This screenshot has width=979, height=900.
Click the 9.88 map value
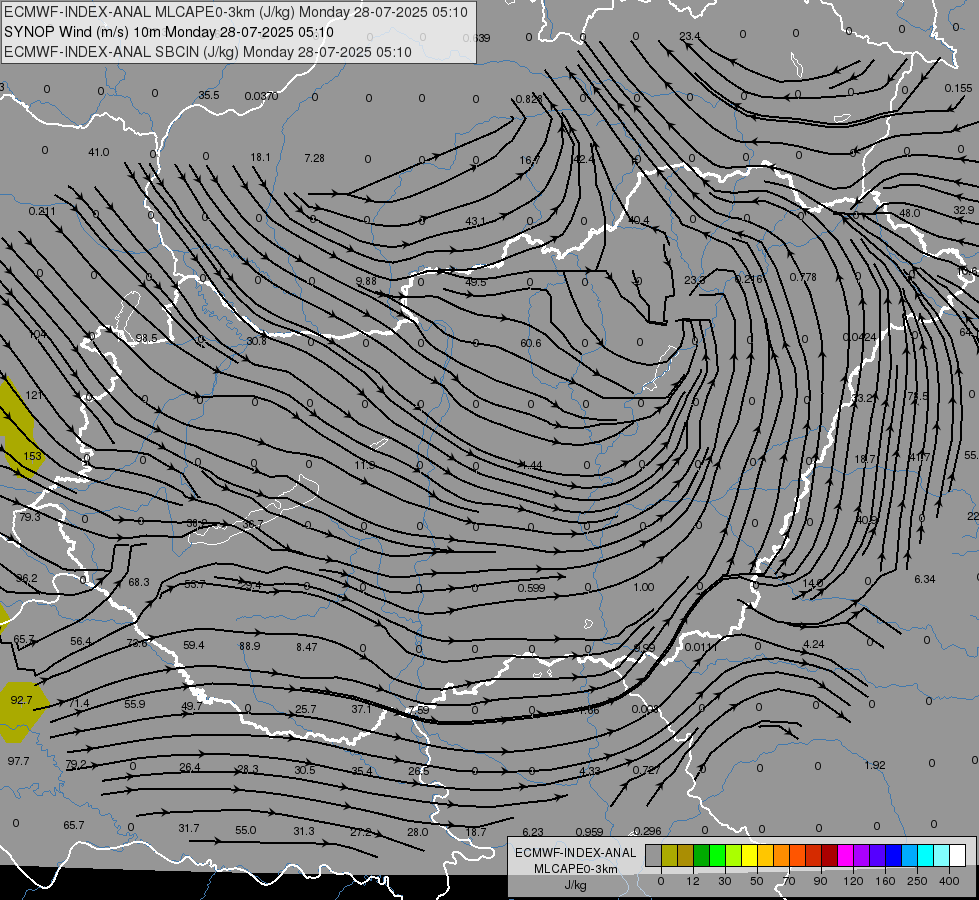pyautogui.click(x=367, y=281)
